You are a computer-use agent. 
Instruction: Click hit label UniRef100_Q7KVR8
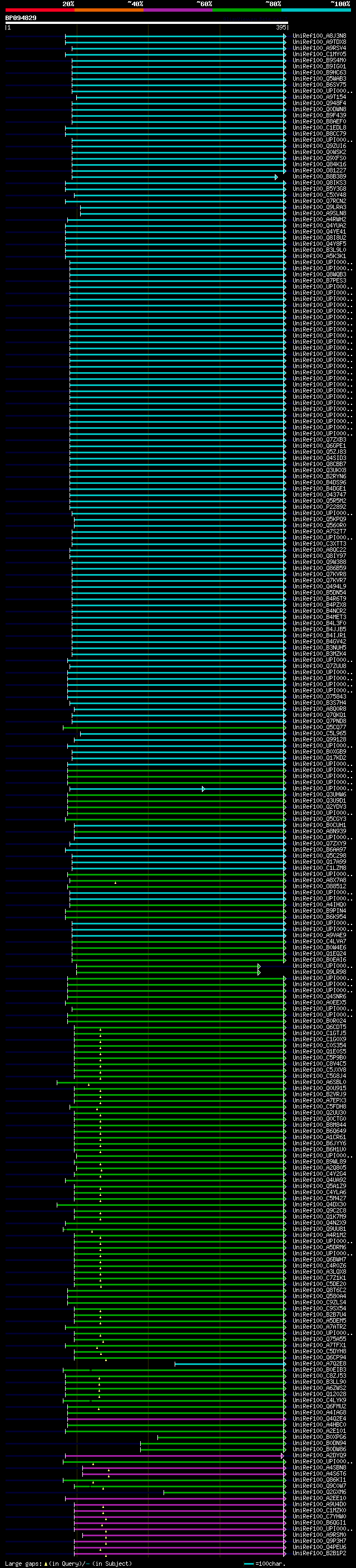[319, 574]
